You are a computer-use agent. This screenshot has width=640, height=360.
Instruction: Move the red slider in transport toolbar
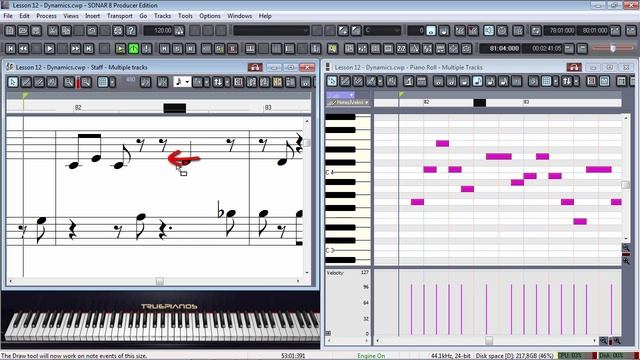(x=613, y=48)
